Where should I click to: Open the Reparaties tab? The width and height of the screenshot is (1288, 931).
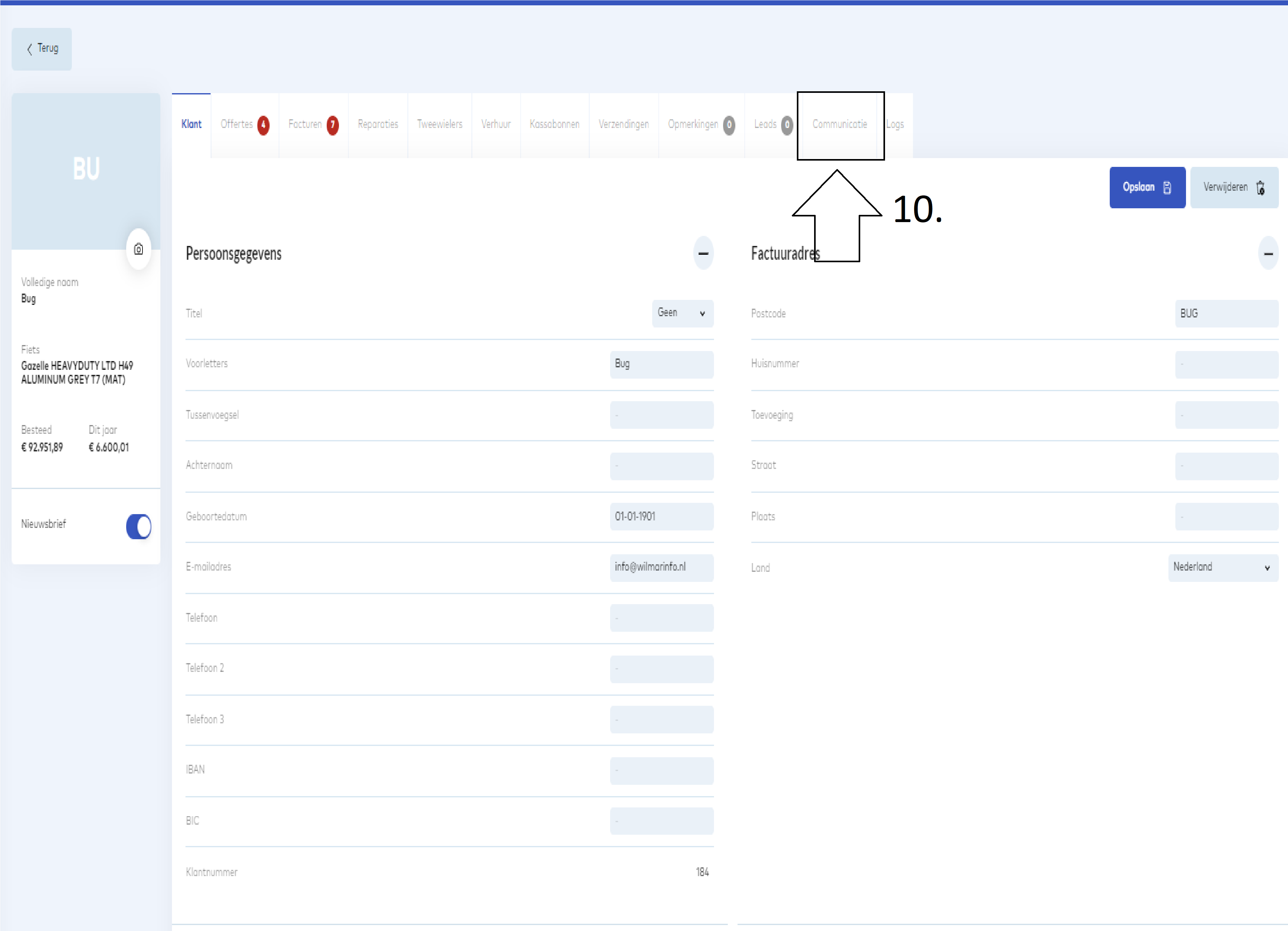click(378, 124)
